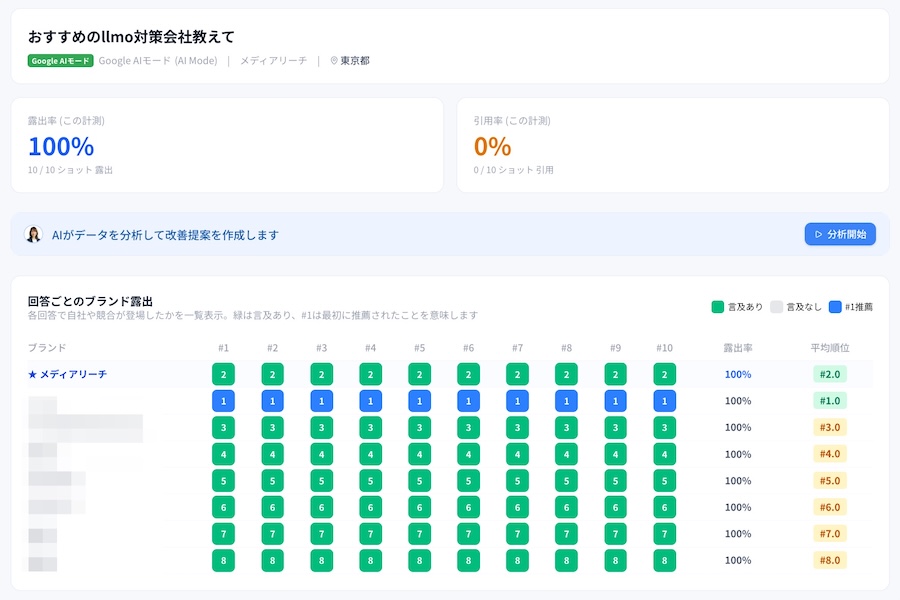Click green rank 6 badge under column #6
The height and width of the screenshot is (600, 900).
tap(468, 507)
